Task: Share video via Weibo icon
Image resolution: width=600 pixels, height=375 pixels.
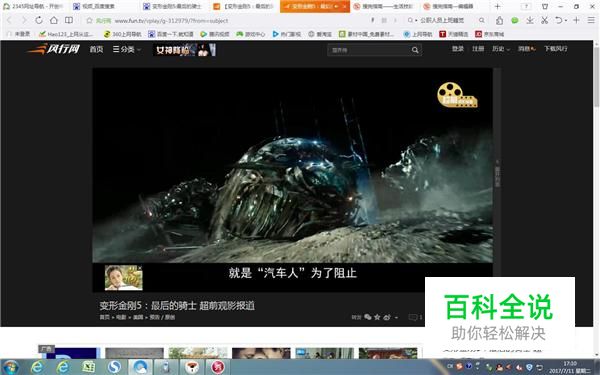Action: pos(387,317)
